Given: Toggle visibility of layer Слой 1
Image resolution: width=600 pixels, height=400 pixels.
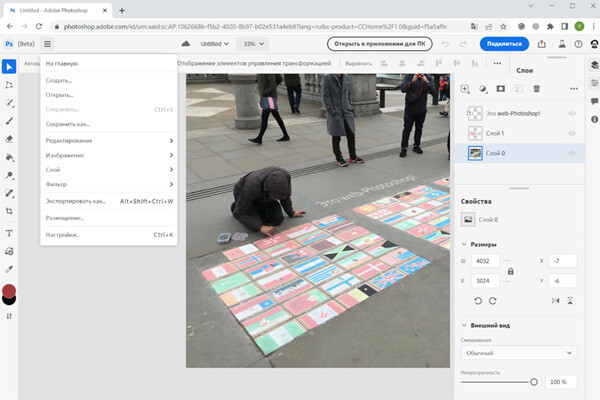Looking at the screenshot, I should (x=573, y=133).
